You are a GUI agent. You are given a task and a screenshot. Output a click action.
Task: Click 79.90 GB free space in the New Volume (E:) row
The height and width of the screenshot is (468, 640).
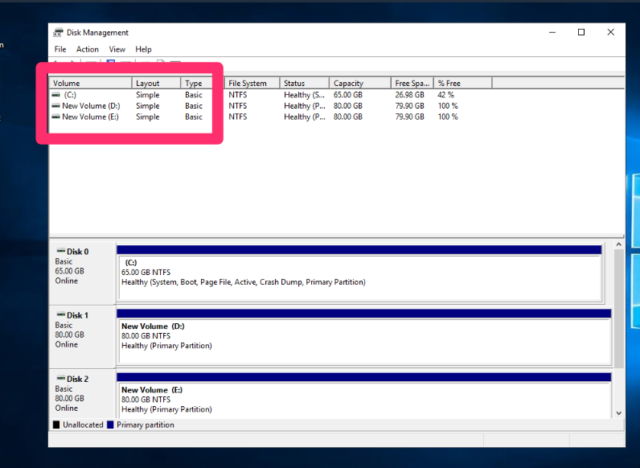tap(409, 117)
